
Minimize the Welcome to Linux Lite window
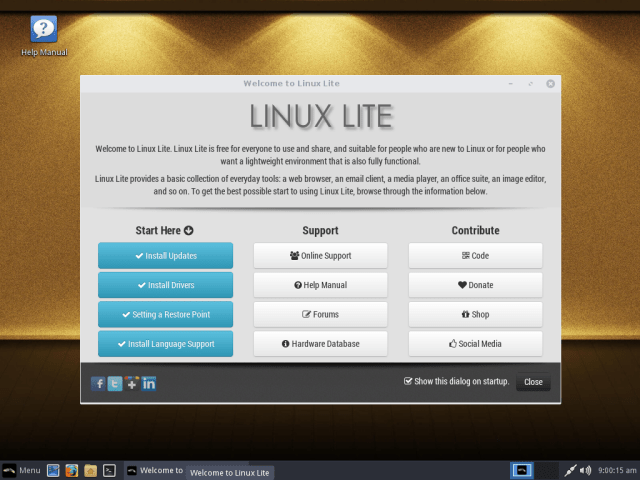point(511,84)
